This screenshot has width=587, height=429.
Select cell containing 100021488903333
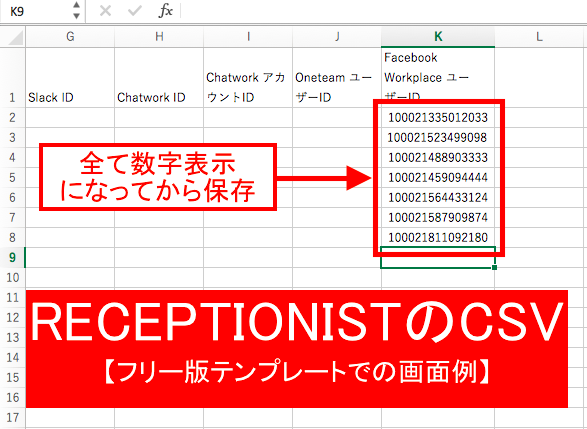[438, 157]
